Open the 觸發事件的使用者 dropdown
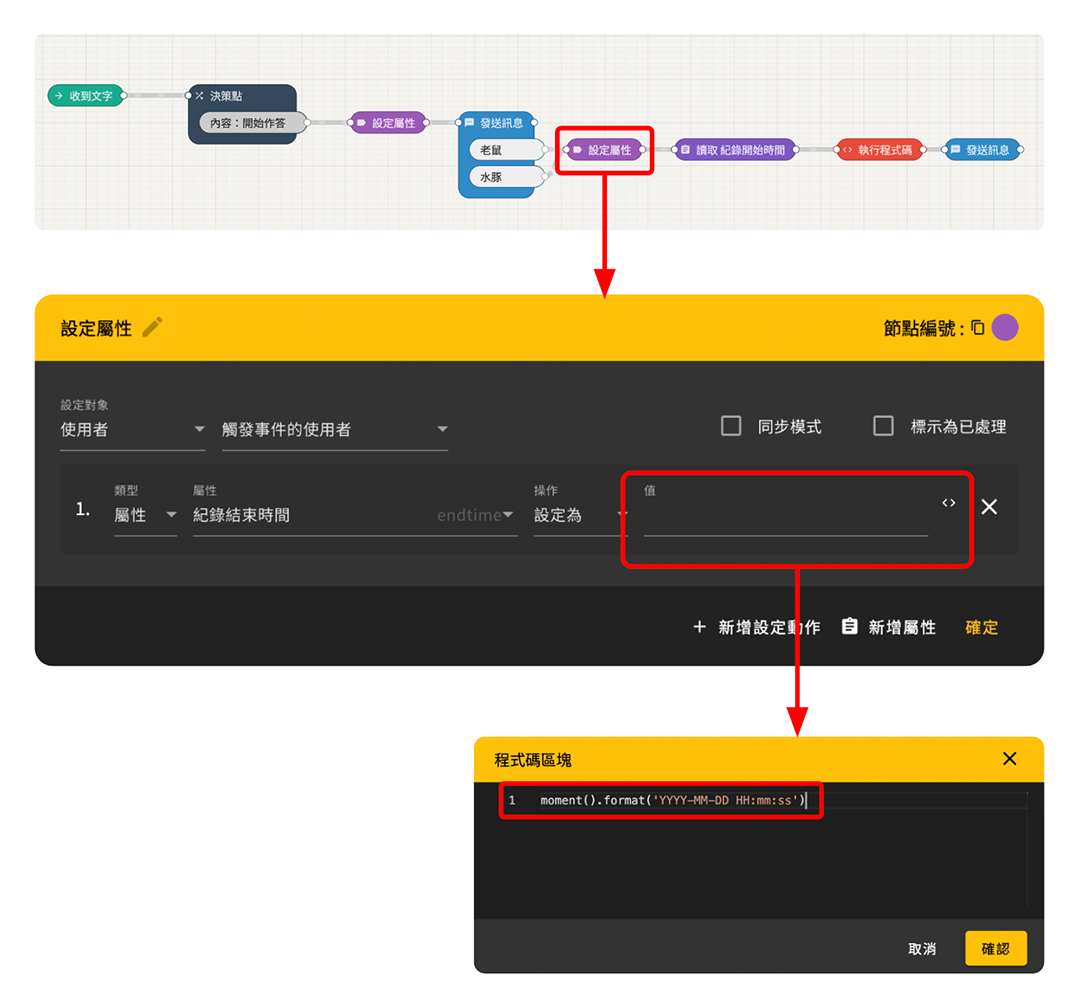Image resolution: width=1080 pixels, height=997 pixels. [x=335, y=430]
